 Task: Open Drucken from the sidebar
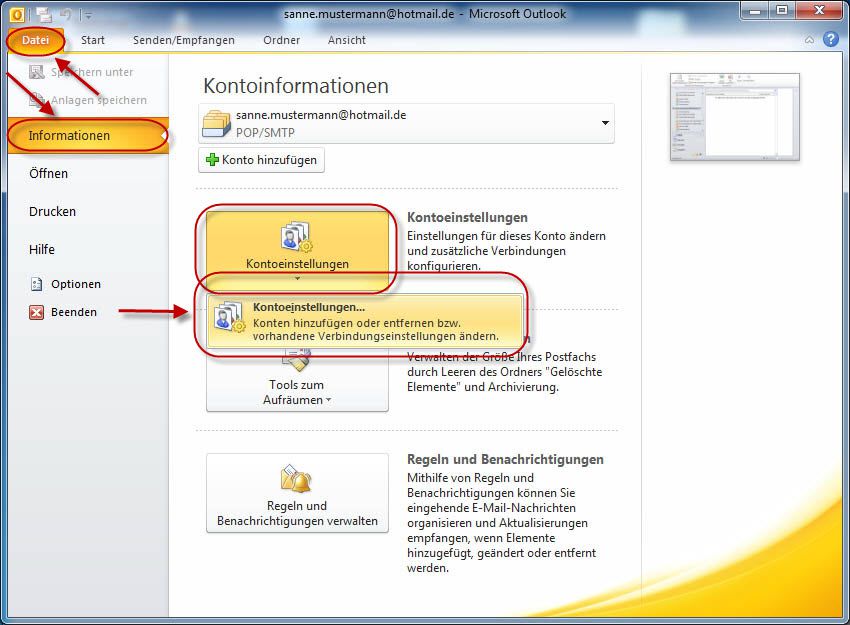click(52, 211)
